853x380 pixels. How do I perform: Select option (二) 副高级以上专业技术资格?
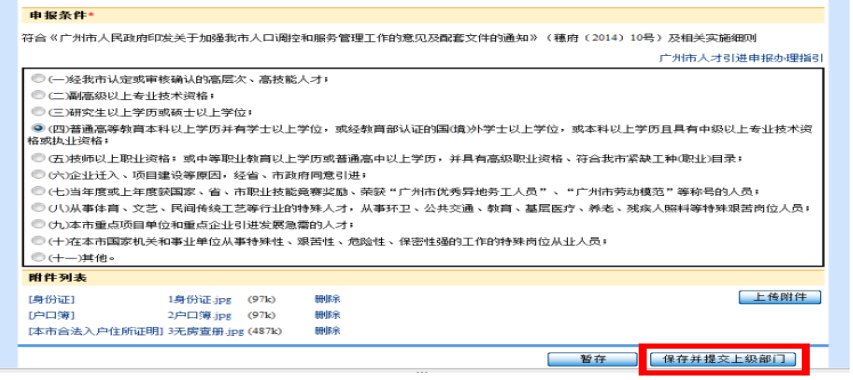click(38, 95)
